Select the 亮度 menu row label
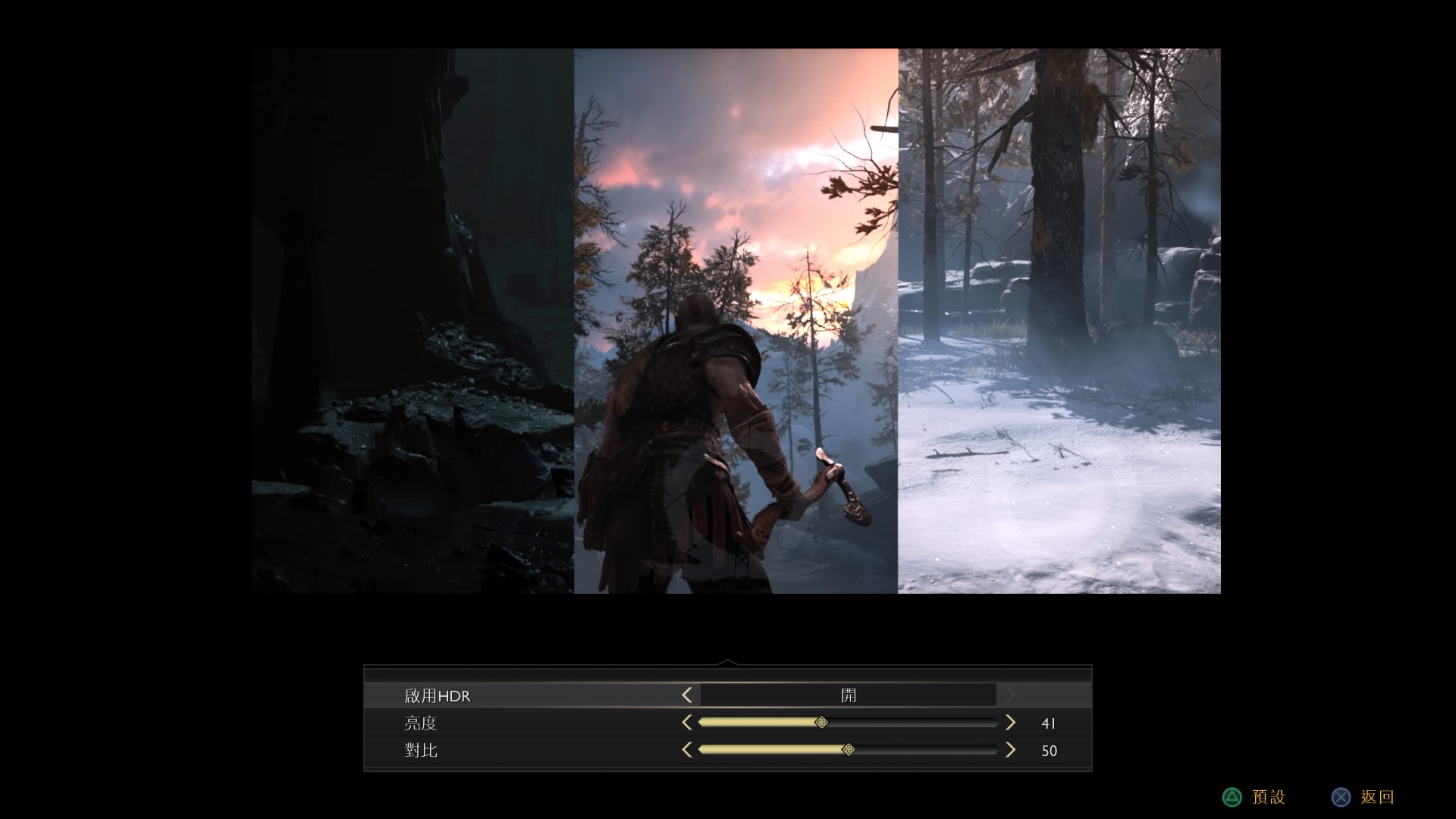 click(421, 723)
